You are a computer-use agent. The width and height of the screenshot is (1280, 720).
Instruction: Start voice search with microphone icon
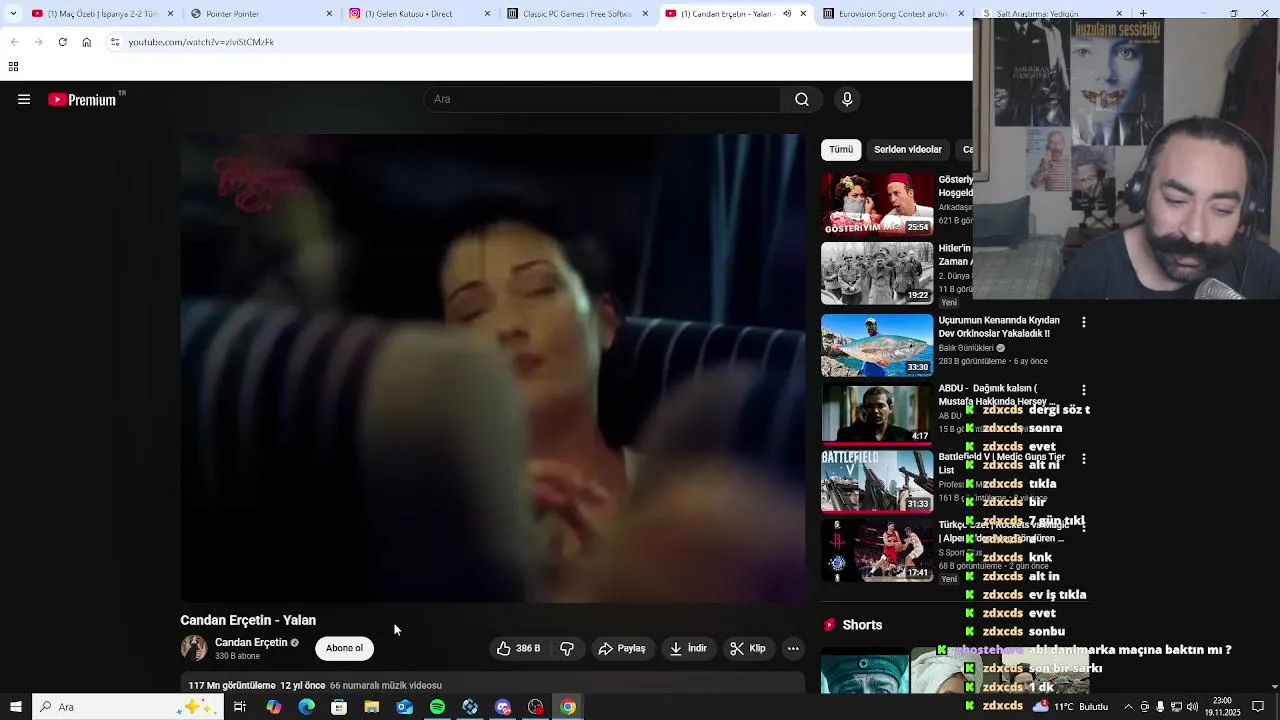(847, 99)
